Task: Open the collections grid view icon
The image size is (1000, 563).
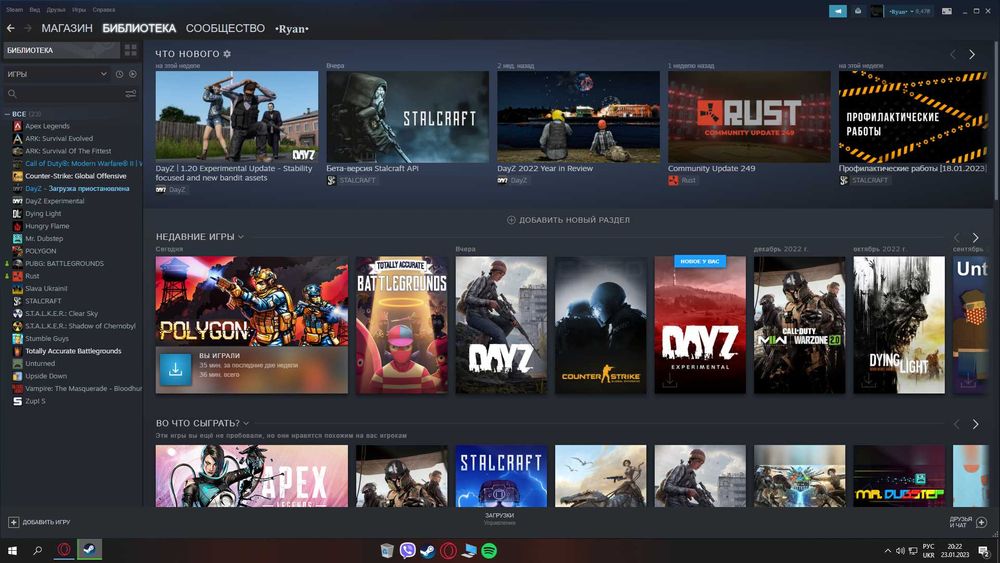Action: [131, 50]
